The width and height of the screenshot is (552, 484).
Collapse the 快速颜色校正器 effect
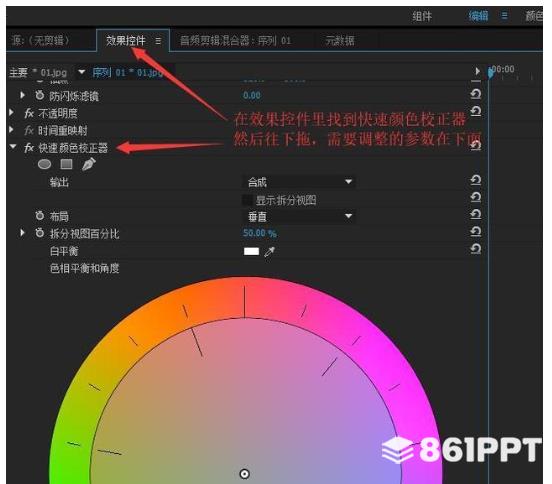click(13, 146)
